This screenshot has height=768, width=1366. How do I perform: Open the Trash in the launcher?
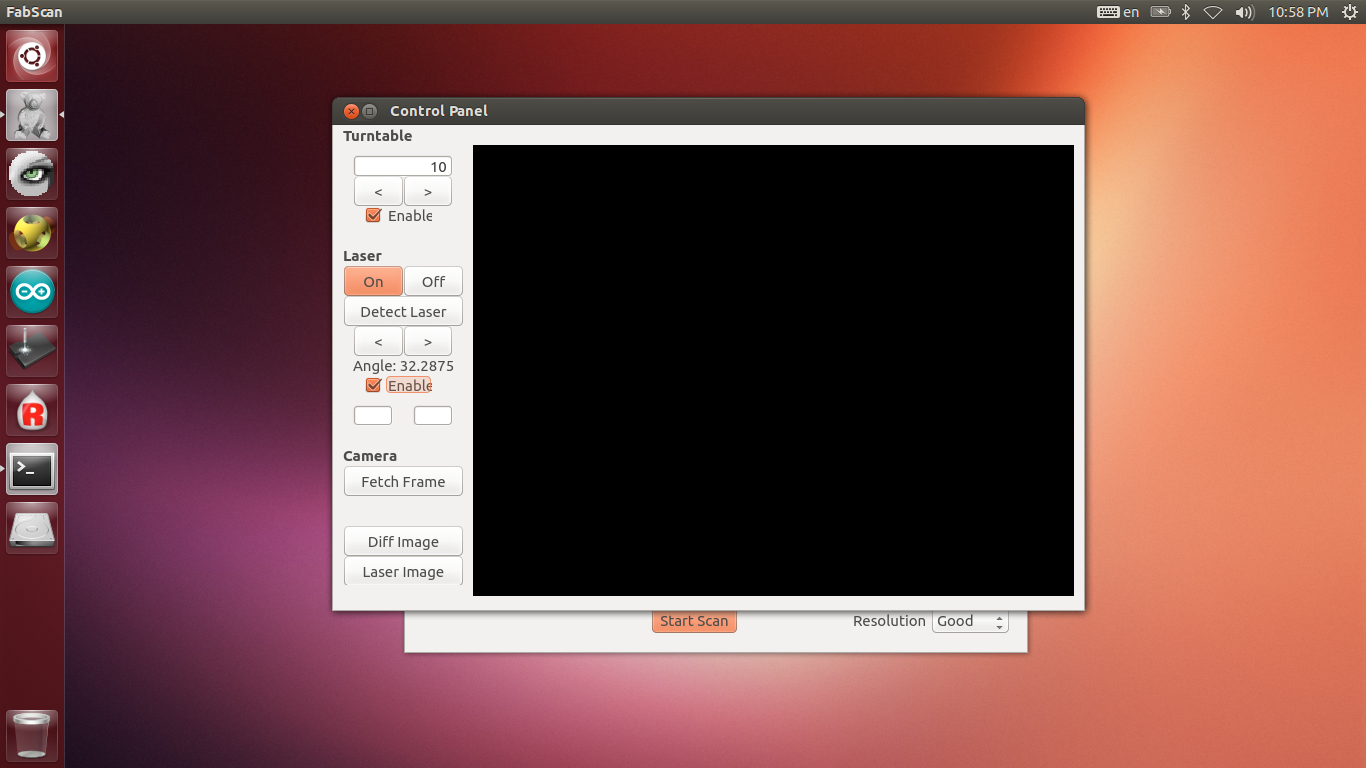point(32,736)
